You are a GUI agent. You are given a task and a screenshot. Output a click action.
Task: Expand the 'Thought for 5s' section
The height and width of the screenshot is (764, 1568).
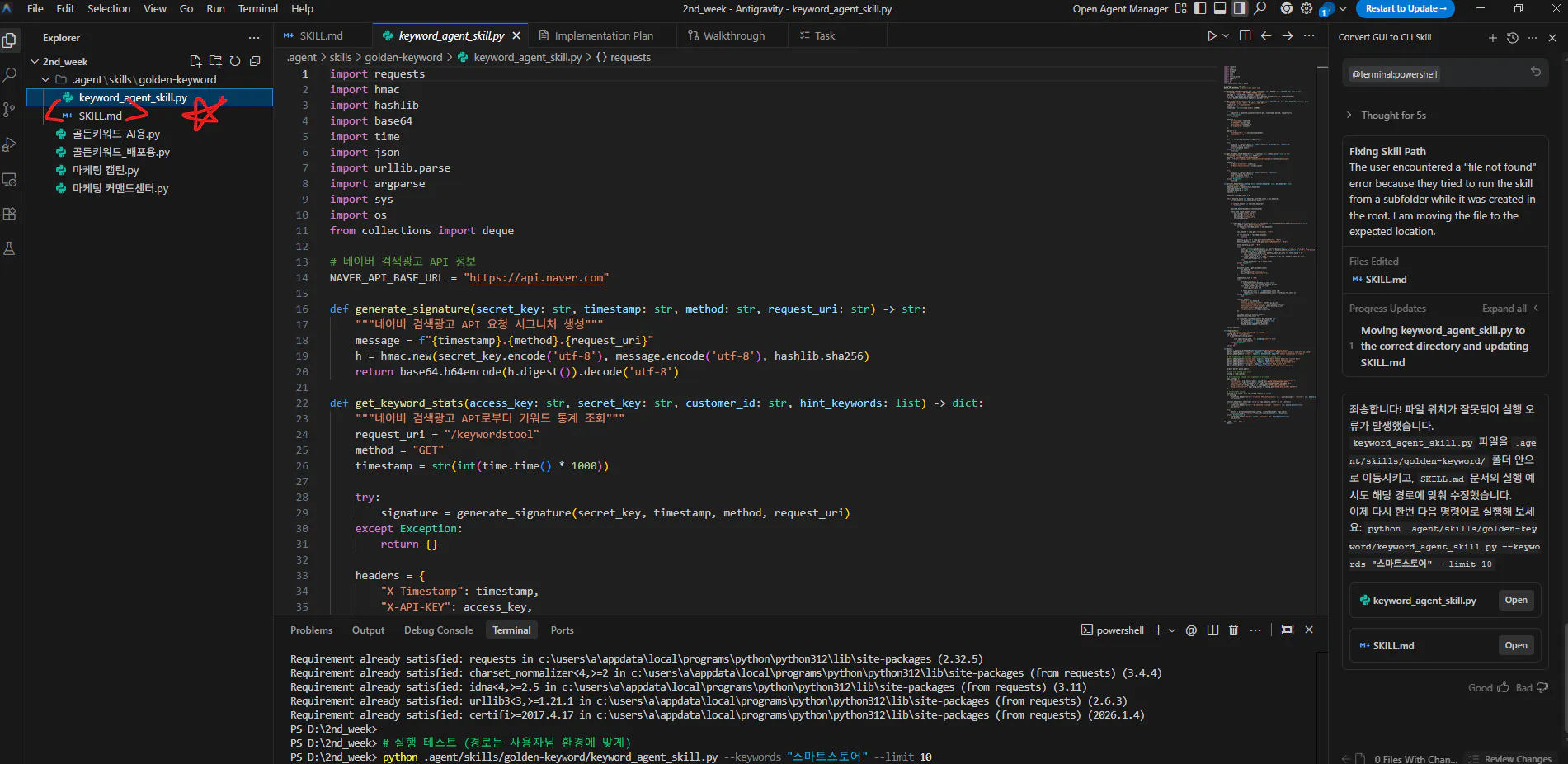[1392, 116]
